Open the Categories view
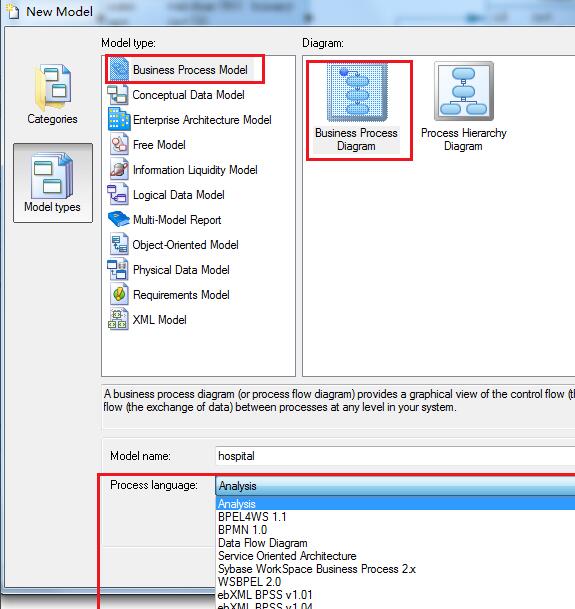The width and height of the screenshot is (575, 609). (52, 94)
